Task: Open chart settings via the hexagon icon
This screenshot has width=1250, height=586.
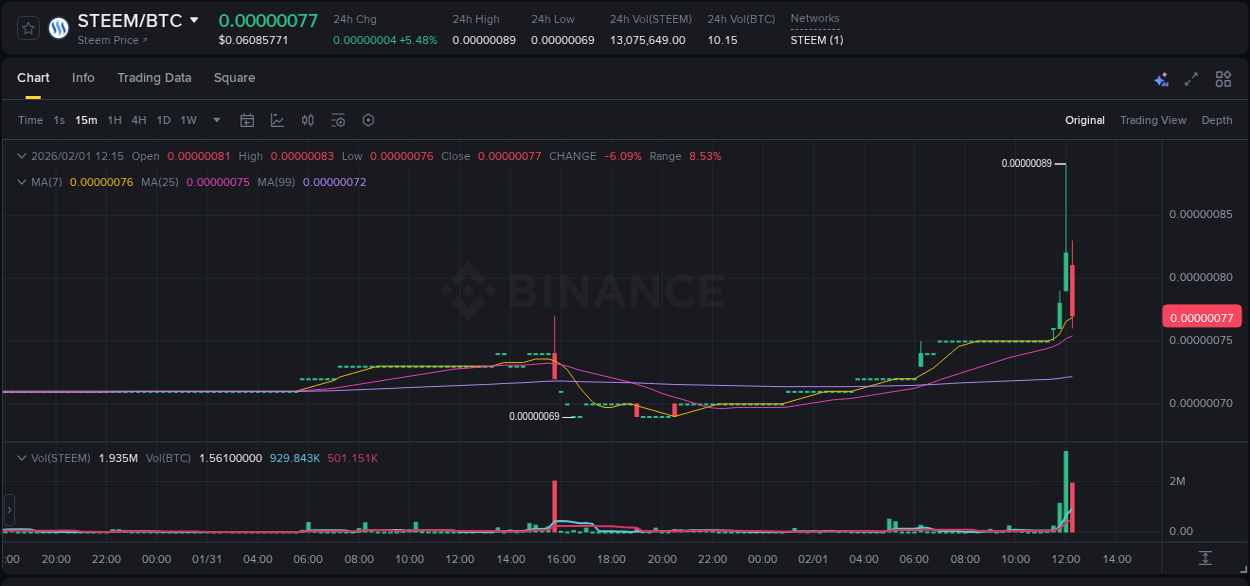Action: click(368, 120)
